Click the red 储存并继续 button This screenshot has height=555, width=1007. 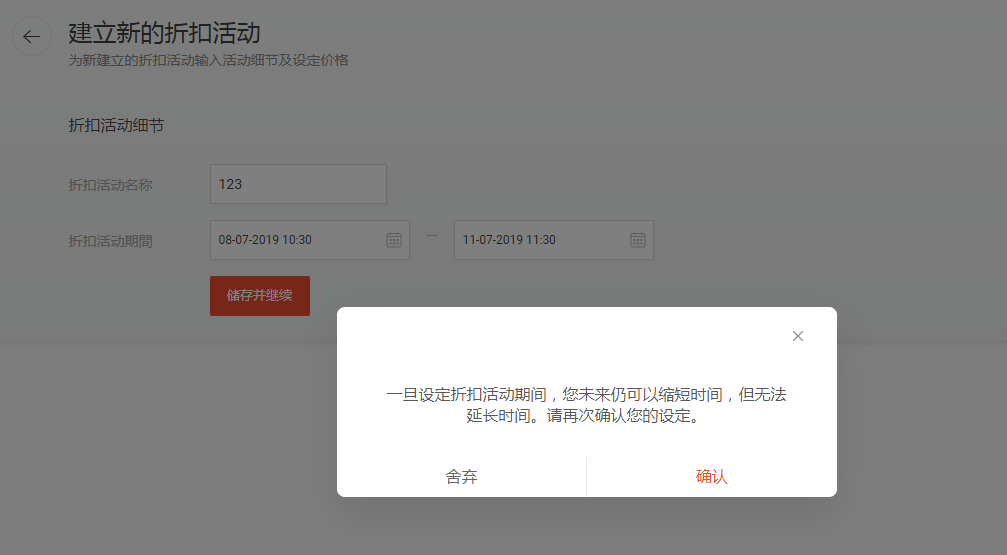point(260,296)
